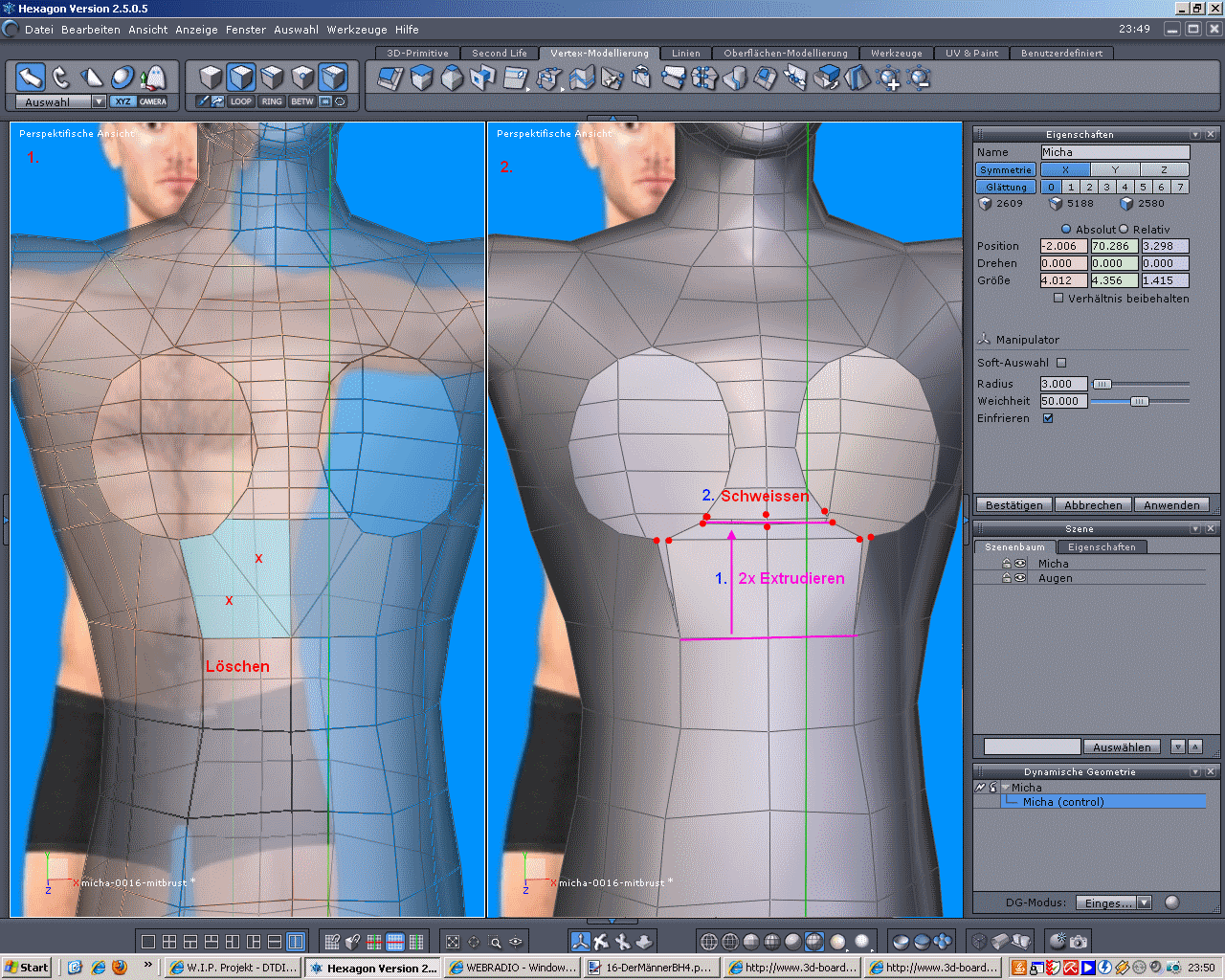Activate the LOOP selection mode
Image resolution: width=1225 pixels, height=980 pixels.
(x=241, y=101)
